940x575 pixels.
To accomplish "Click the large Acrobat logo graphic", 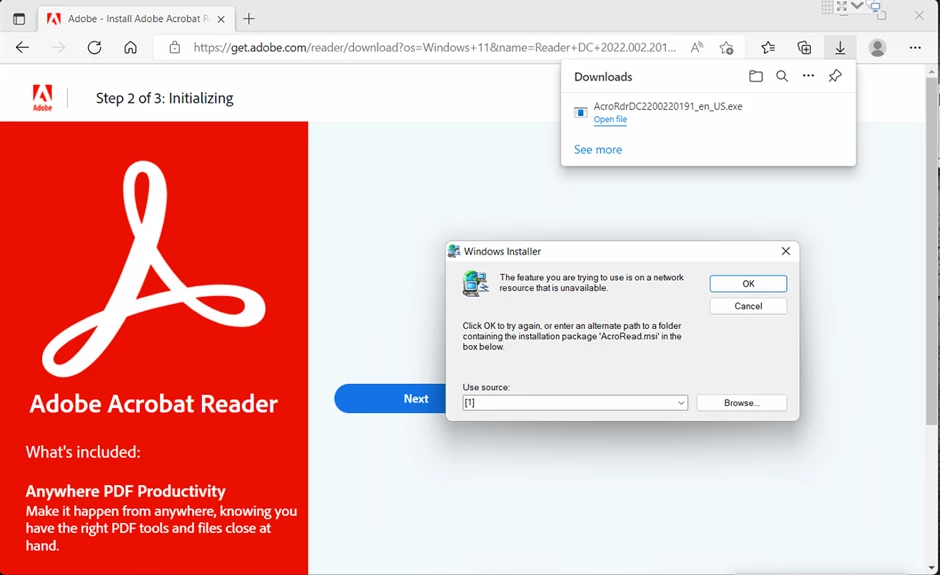I will pyautogui.click(x=153, y=269).
